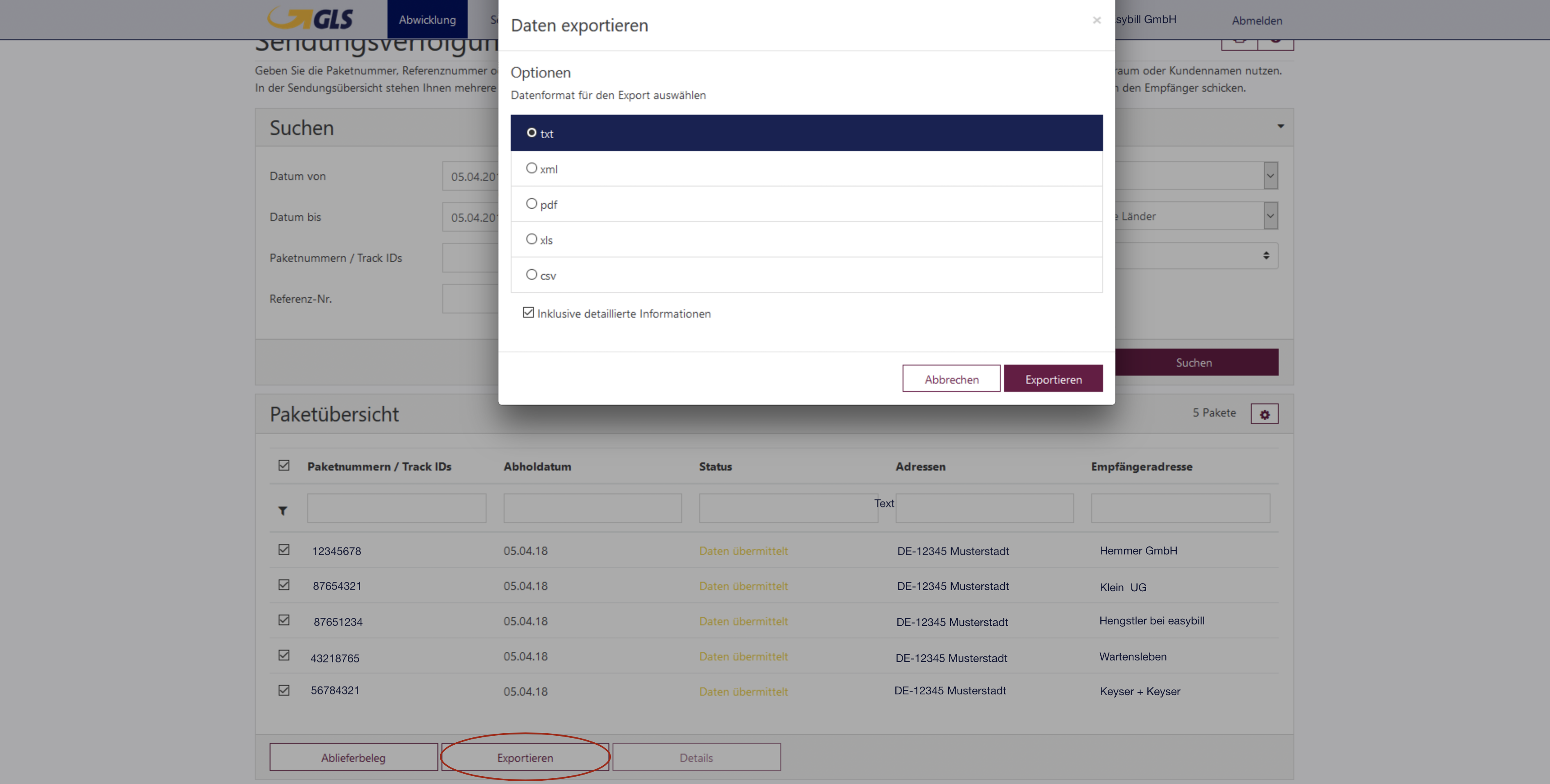Open the Länder dropdown
The height and width of the screenshot is (784, 1550).
[1270, 216]
